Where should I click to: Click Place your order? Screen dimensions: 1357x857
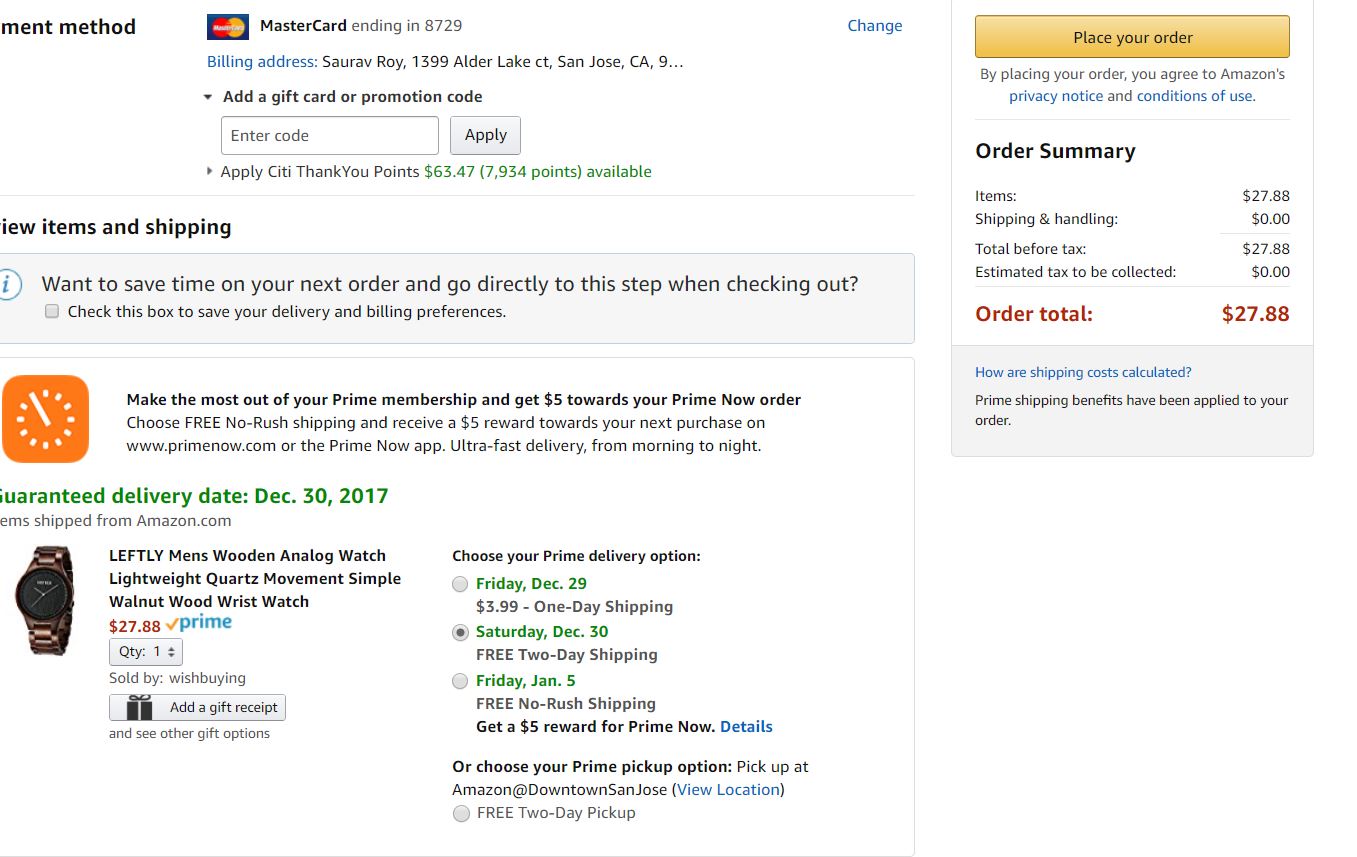coord(1131,37)
